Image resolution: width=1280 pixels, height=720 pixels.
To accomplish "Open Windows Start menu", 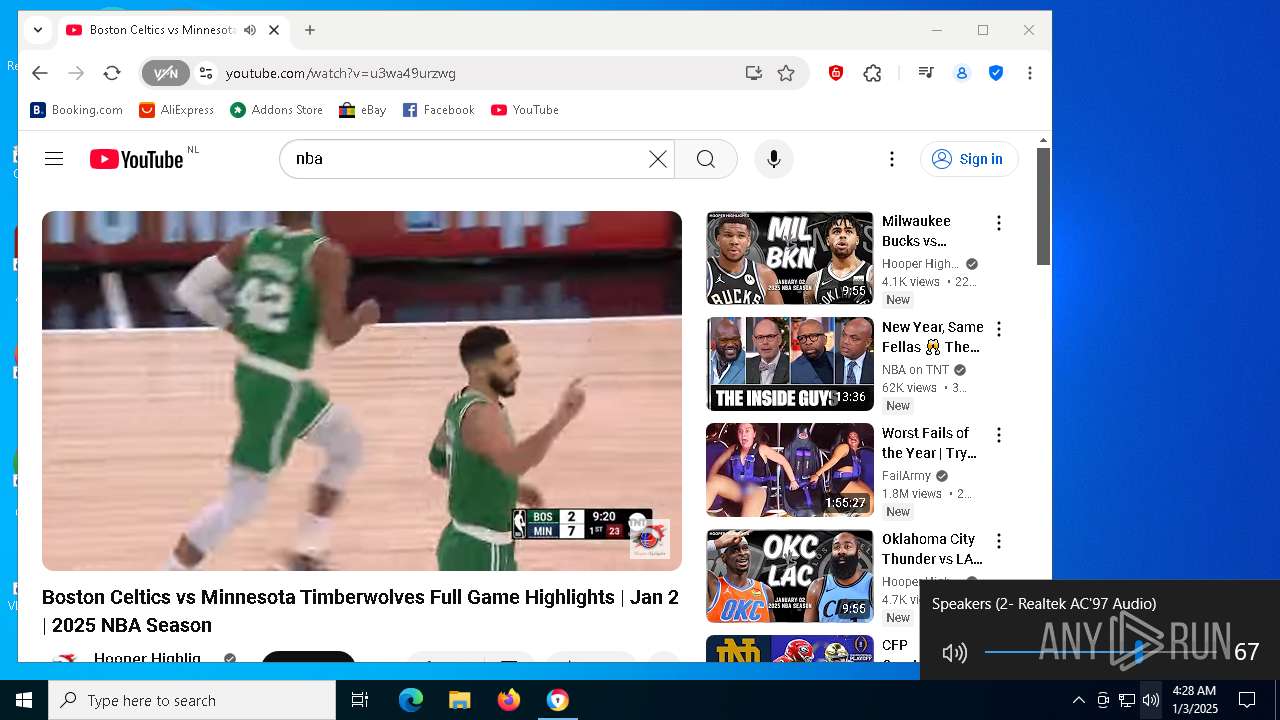I will [24, 700].
